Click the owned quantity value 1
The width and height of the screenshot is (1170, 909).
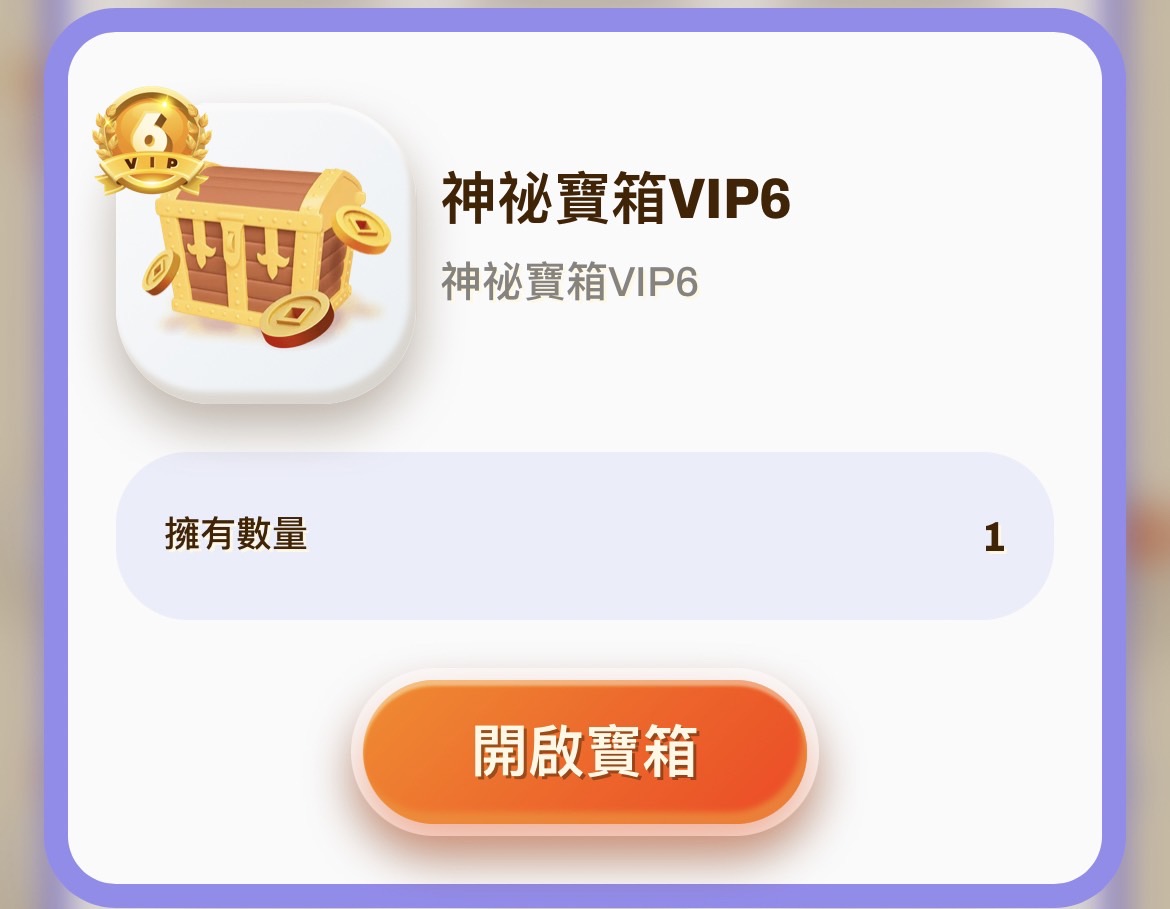(994, 537)
